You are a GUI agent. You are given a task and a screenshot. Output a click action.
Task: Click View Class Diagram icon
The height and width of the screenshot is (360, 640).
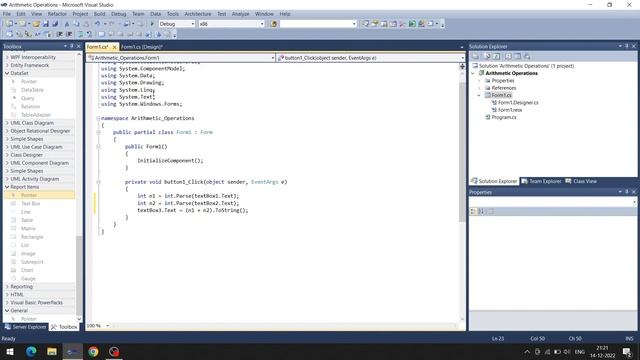527,56
